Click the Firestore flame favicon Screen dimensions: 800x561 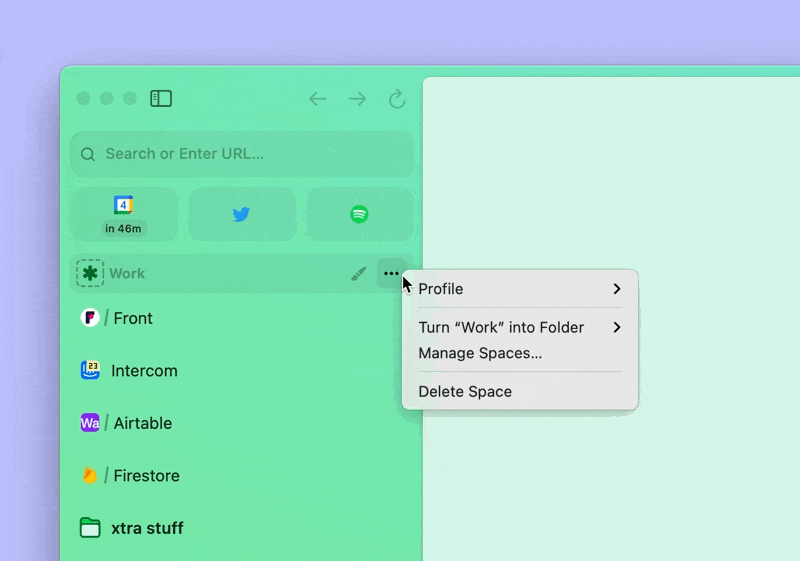tap(90, 475)
